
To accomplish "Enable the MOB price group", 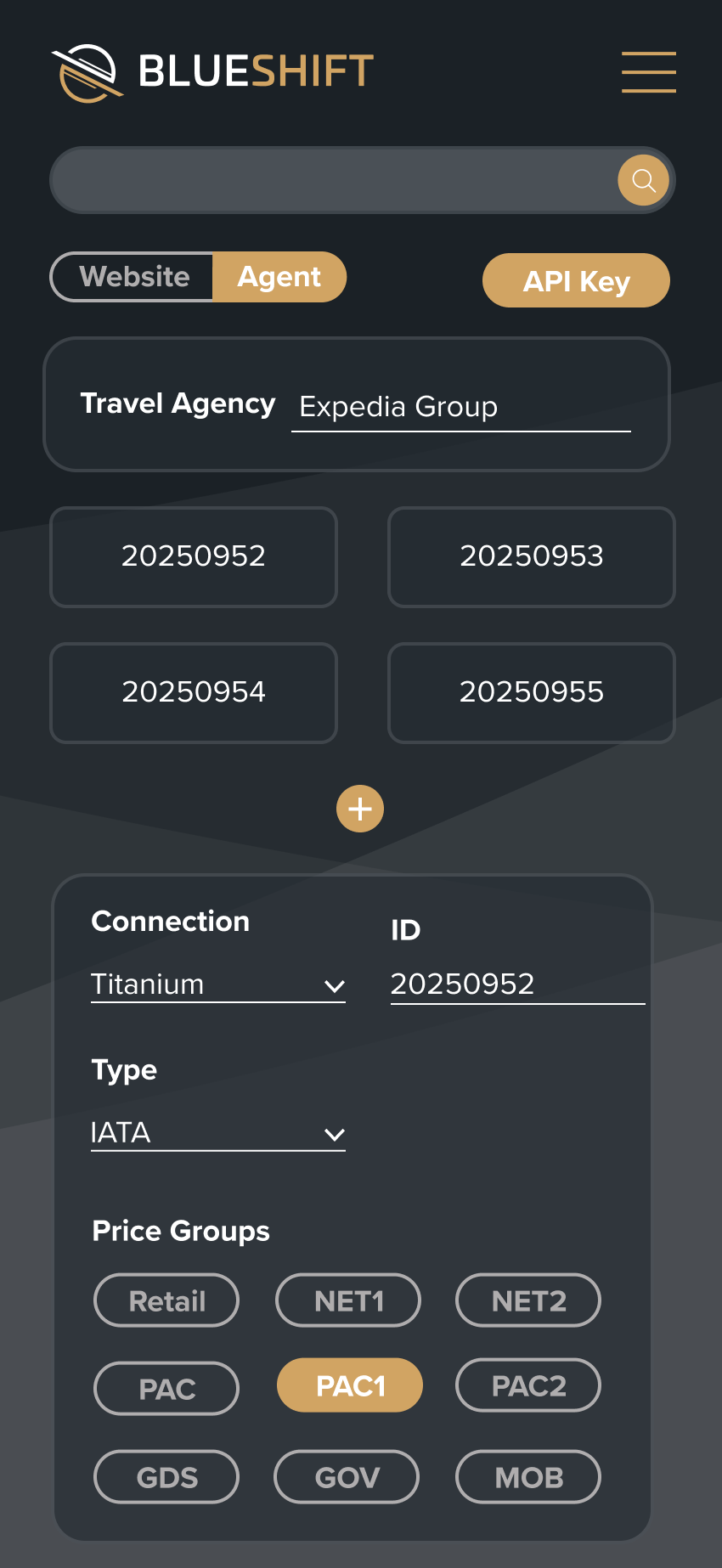I will point(528,1477).
